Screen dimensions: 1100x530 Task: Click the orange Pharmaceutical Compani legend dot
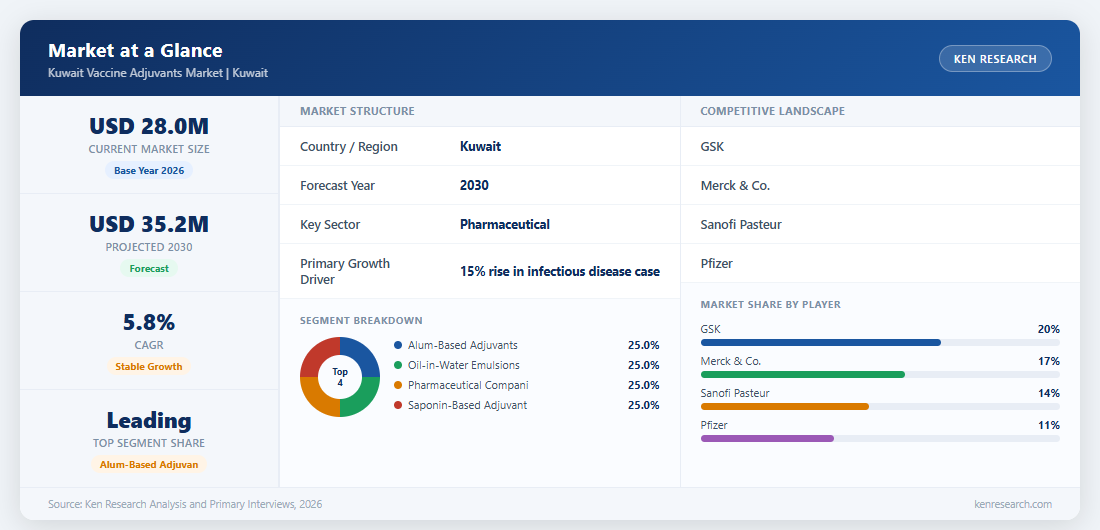tap(398, 385)
